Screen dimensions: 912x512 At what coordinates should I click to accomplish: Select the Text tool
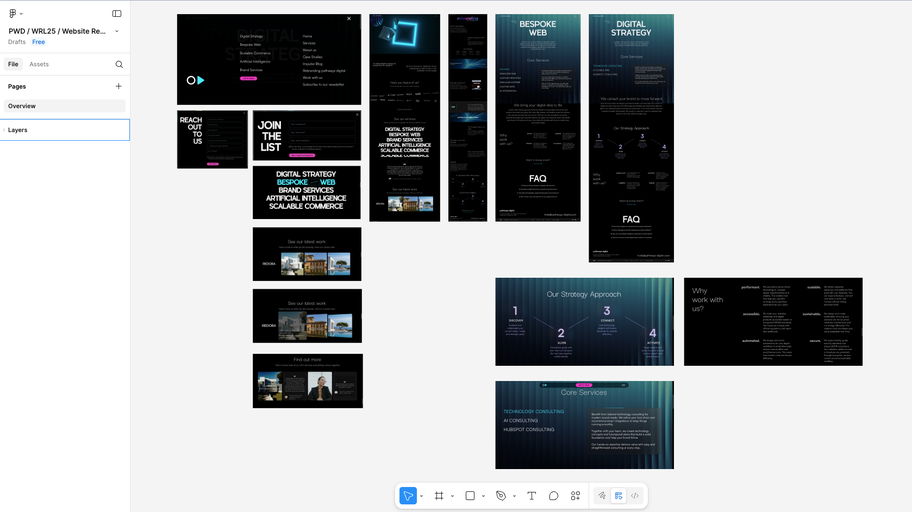click(531, 496)
